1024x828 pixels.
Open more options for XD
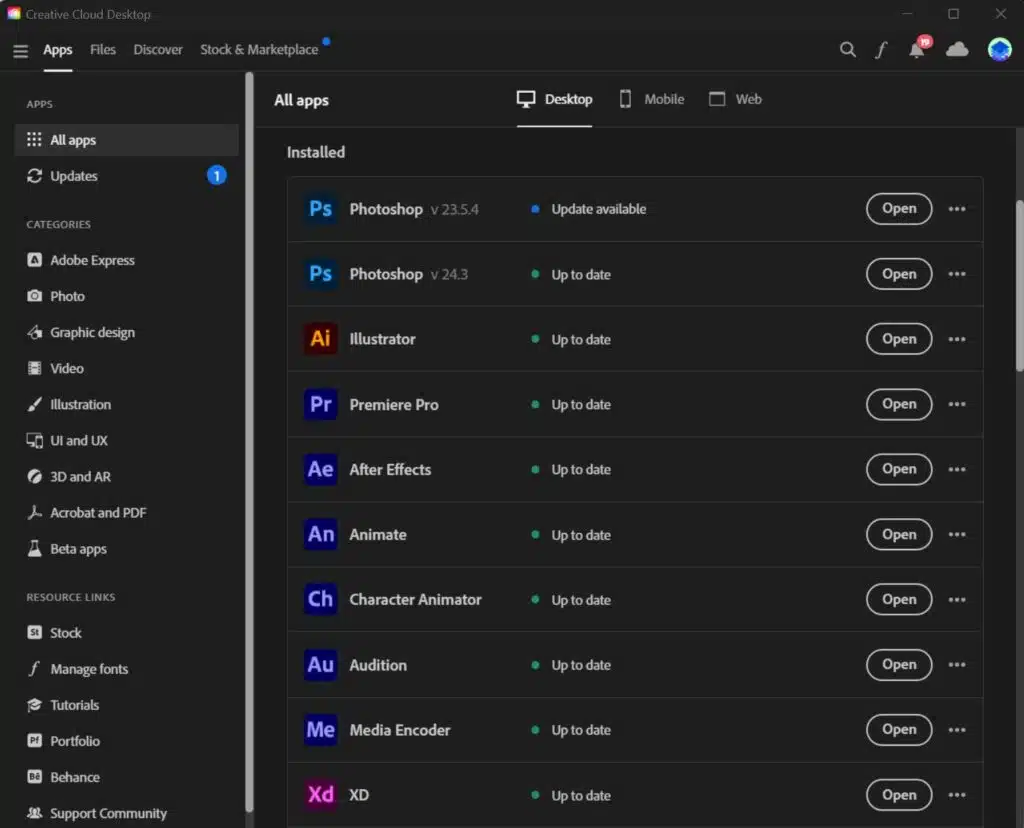point(956,795)
